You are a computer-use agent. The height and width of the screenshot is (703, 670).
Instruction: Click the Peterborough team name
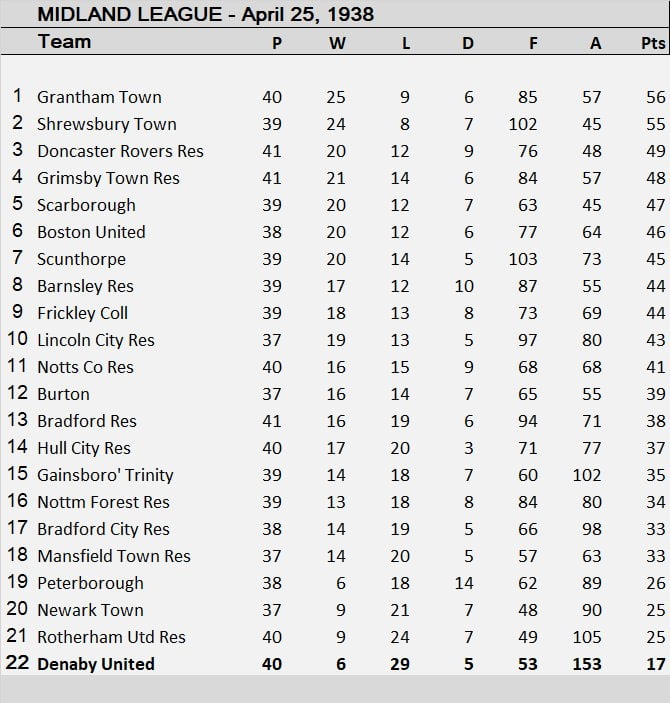[90, 583]
